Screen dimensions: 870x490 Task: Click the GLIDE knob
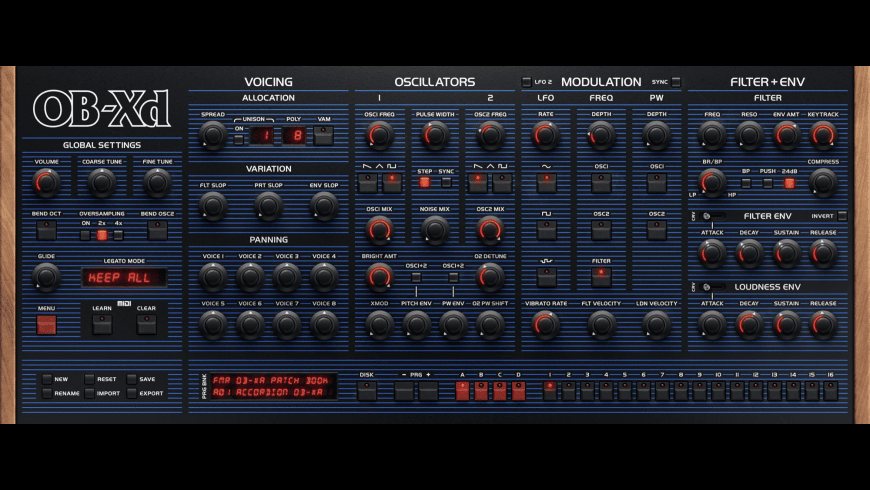47,276
